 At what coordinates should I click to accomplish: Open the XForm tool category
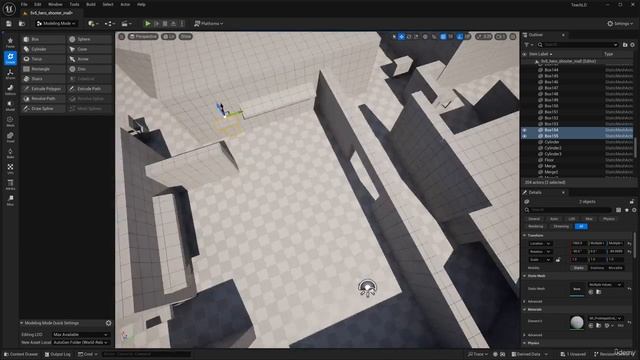10,74
